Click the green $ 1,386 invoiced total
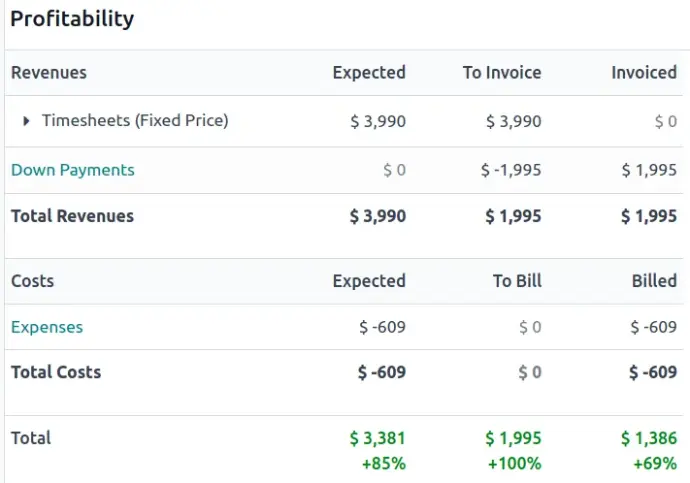This screenshot has height=483, width=690. click(649, 438)
